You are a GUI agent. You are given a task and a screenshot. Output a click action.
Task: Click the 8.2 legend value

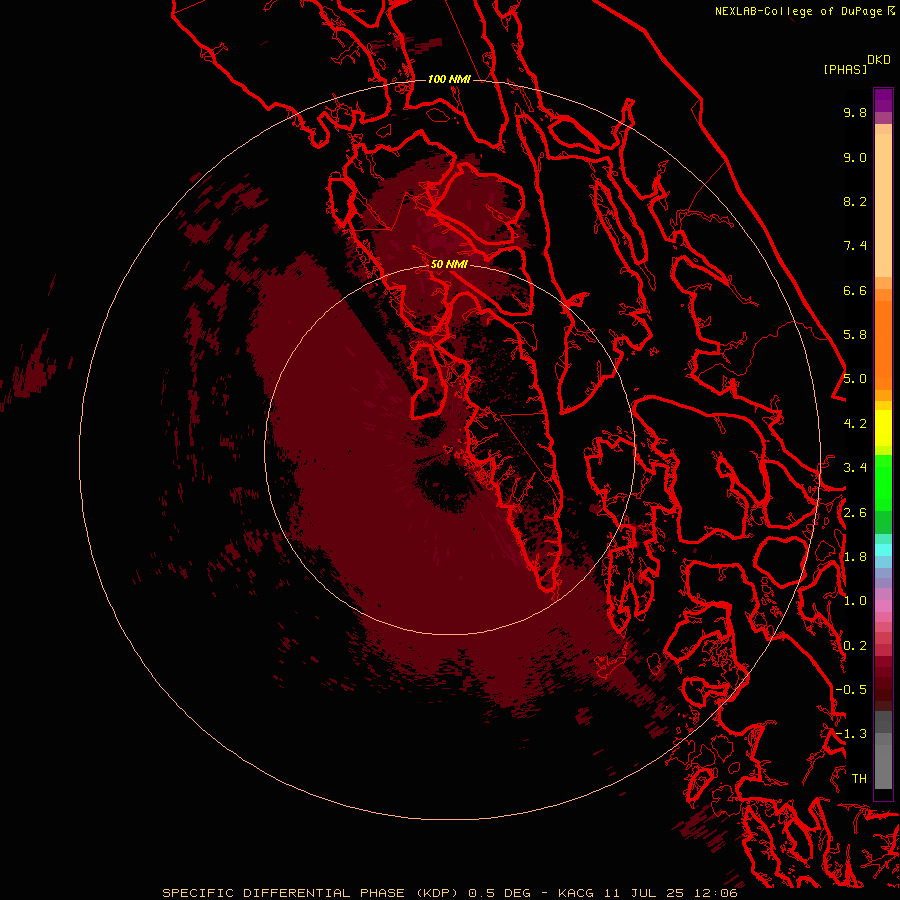[x=855, y=201]
